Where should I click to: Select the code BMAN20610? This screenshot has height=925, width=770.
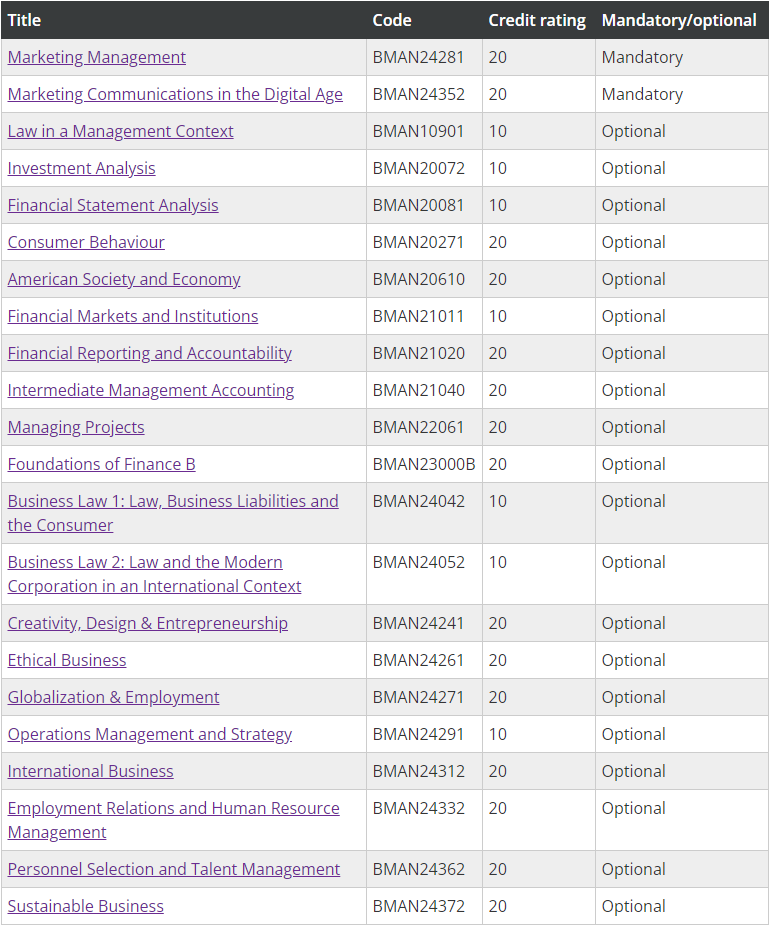coord(418,280)
